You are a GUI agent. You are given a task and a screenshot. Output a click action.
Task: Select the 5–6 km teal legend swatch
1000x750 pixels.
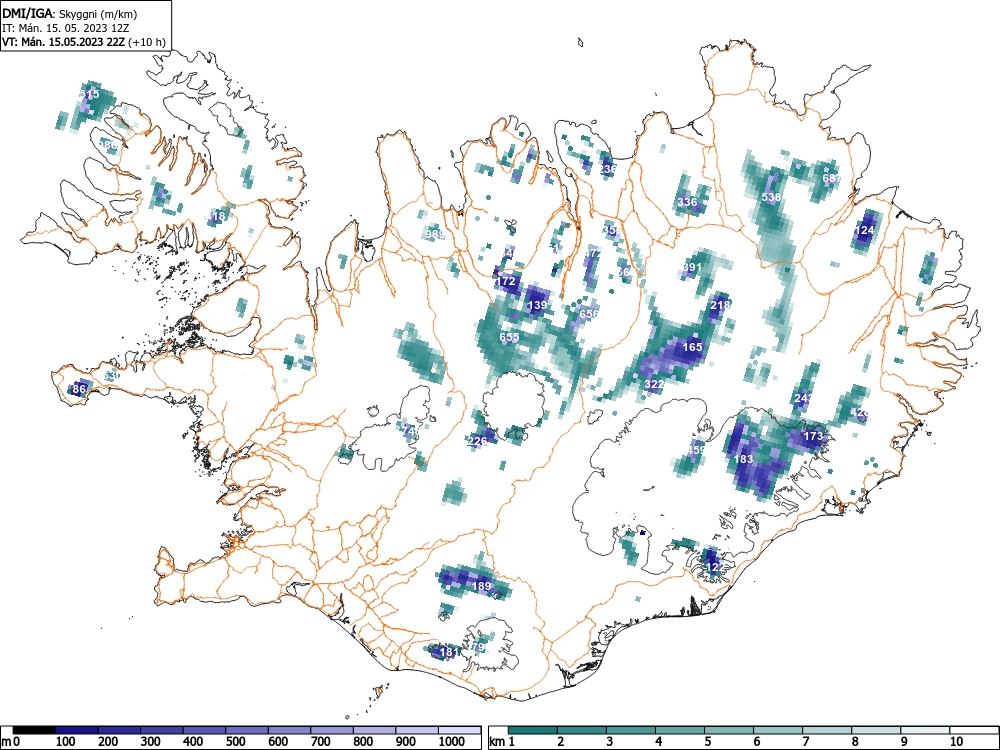point(730,730)
